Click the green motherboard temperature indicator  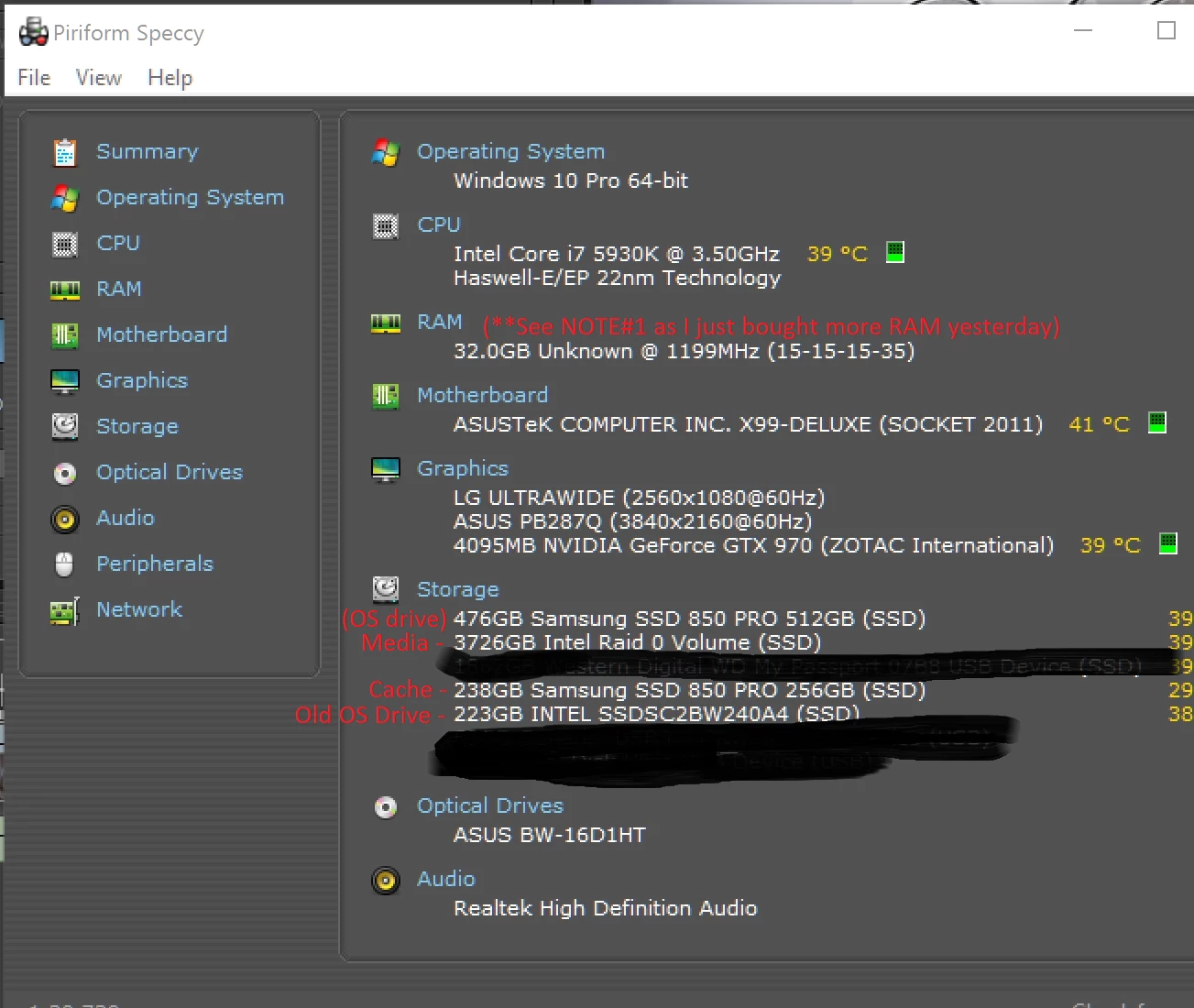[1157, 422]
